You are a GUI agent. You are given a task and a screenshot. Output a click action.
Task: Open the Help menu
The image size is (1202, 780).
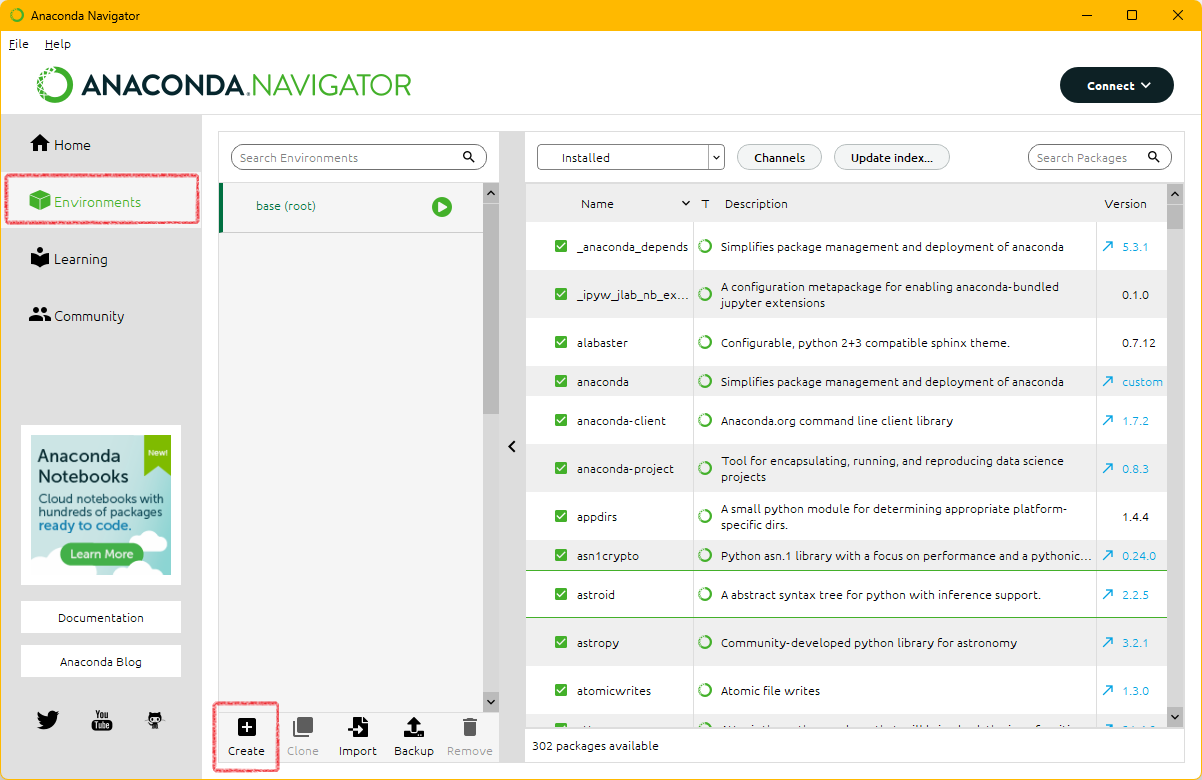pos(58,44)
